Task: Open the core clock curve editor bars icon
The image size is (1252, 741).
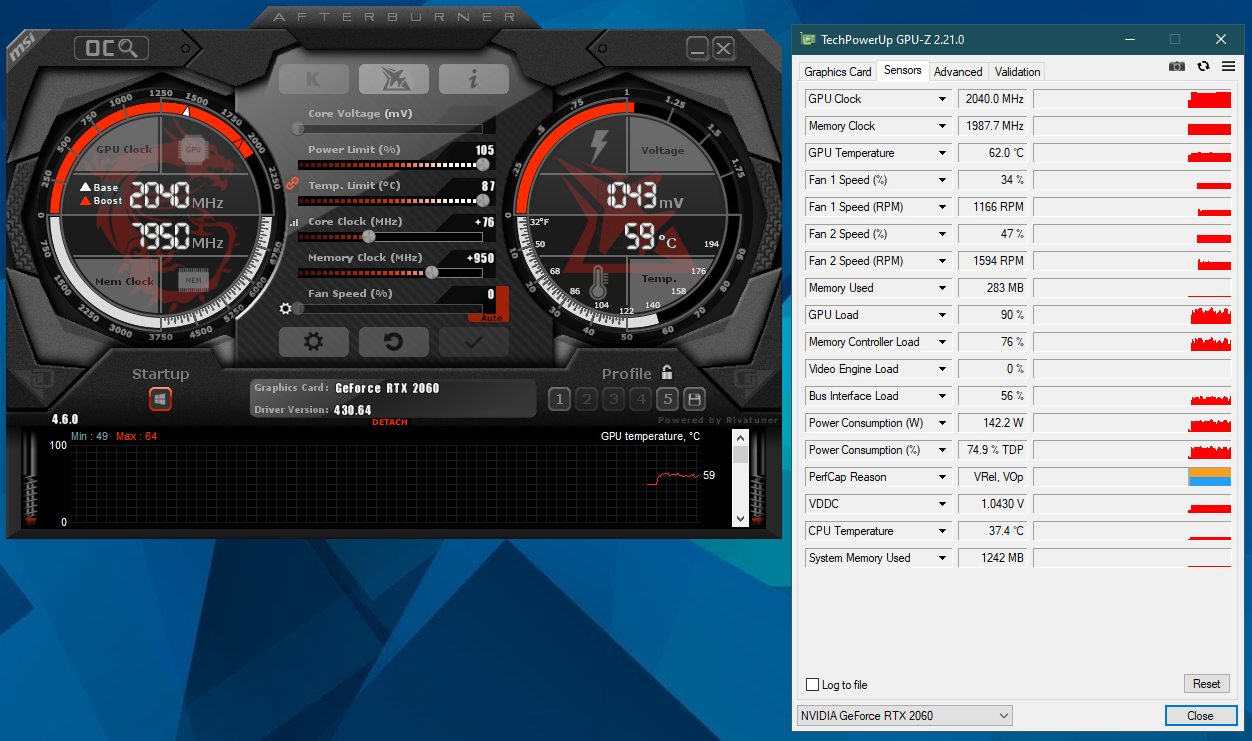Action: pos(293,222)
